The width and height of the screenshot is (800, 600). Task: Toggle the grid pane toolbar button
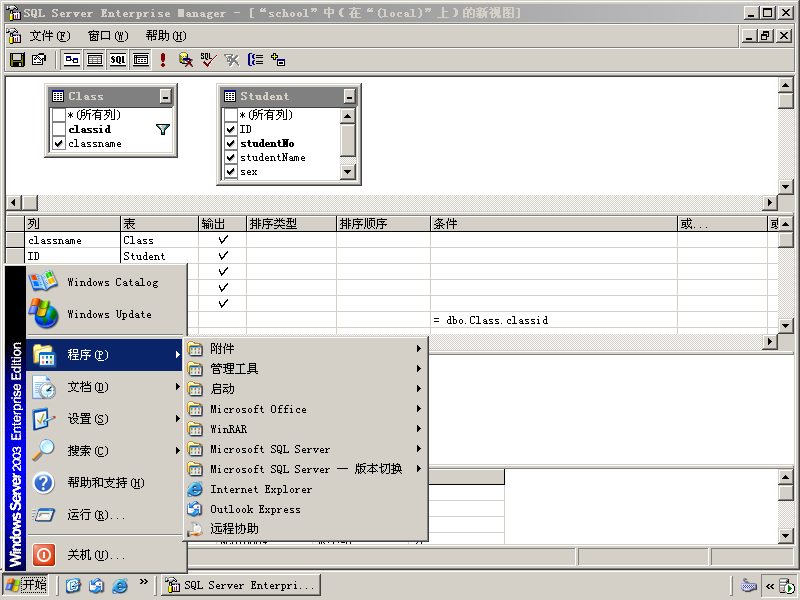[95, 60]
